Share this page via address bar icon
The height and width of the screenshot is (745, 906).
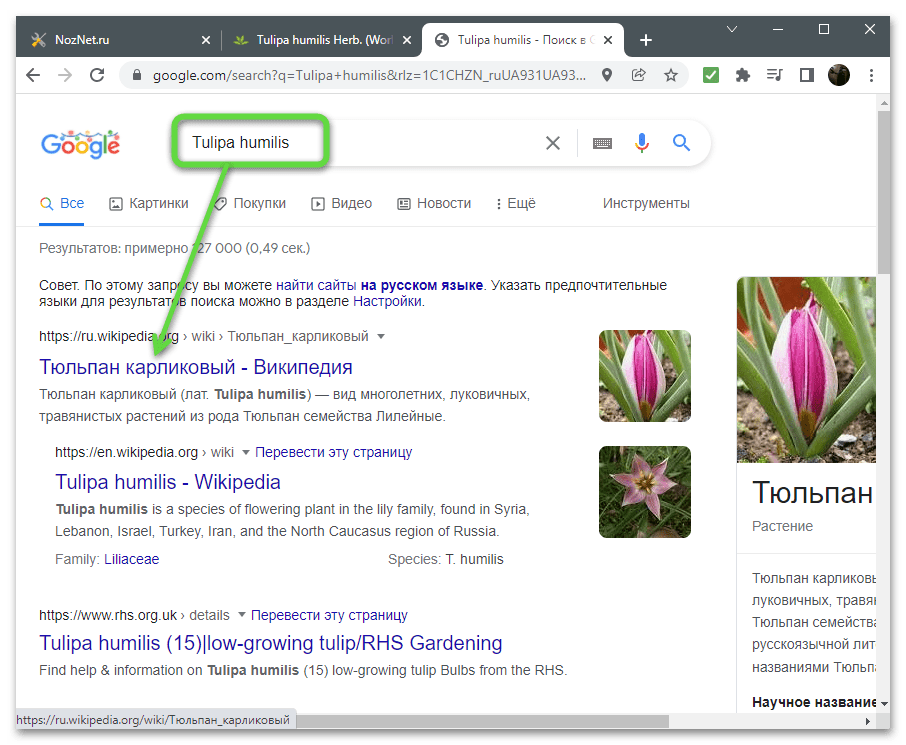pos(638,75)
